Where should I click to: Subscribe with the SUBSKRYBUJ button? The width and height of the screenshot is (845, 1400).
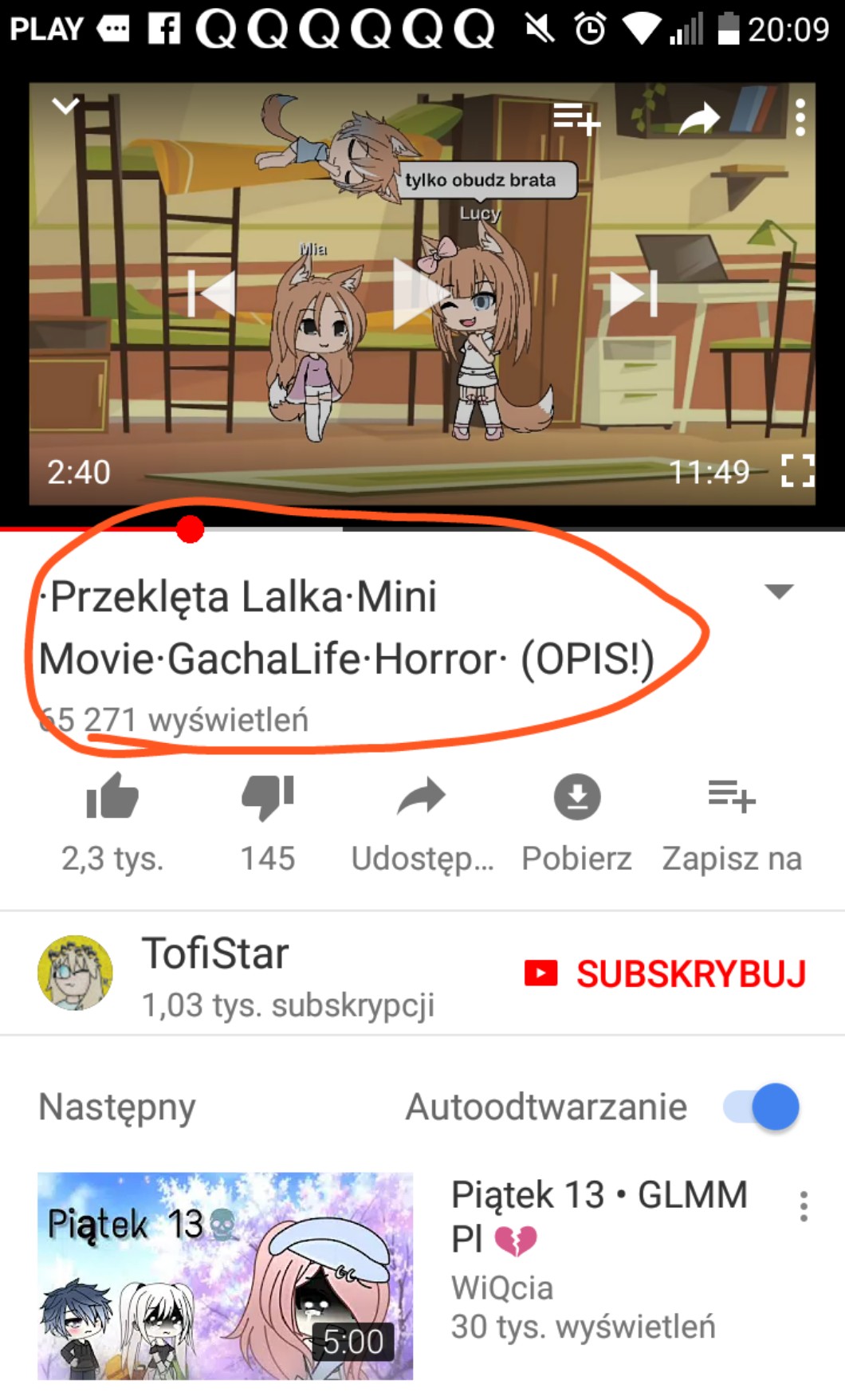click(x=665, y=973)
